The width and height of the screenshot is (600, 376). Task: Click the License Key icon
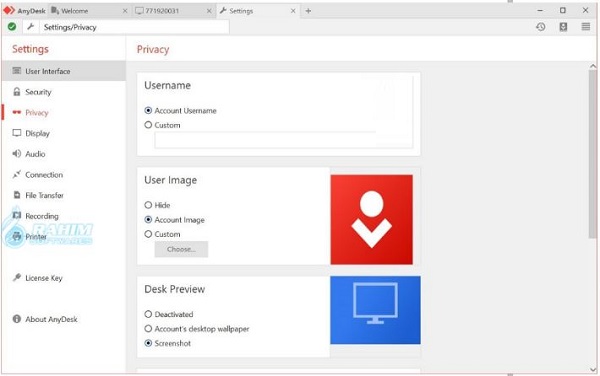pos(16,278)
